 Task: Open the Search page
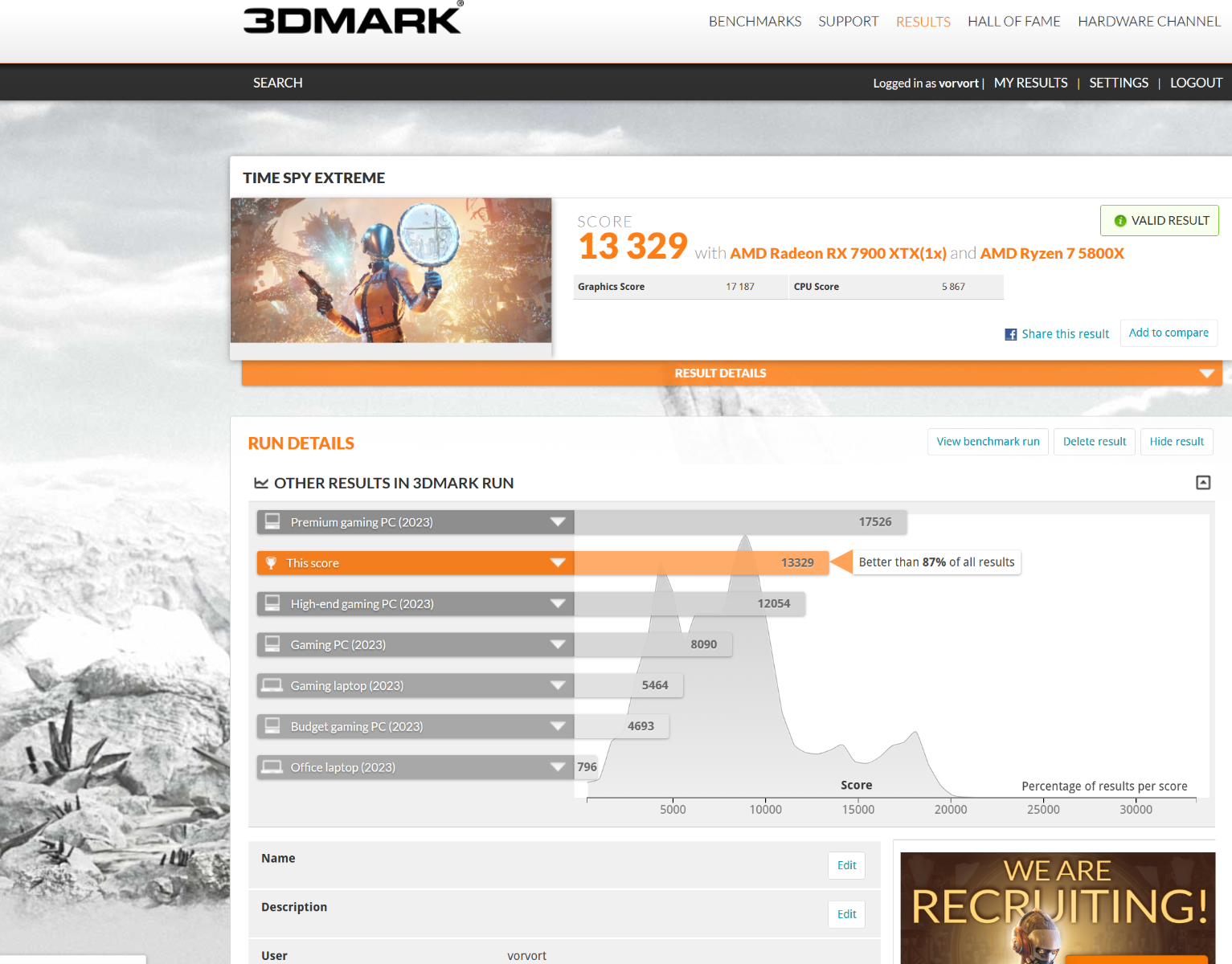pos(278,83)
